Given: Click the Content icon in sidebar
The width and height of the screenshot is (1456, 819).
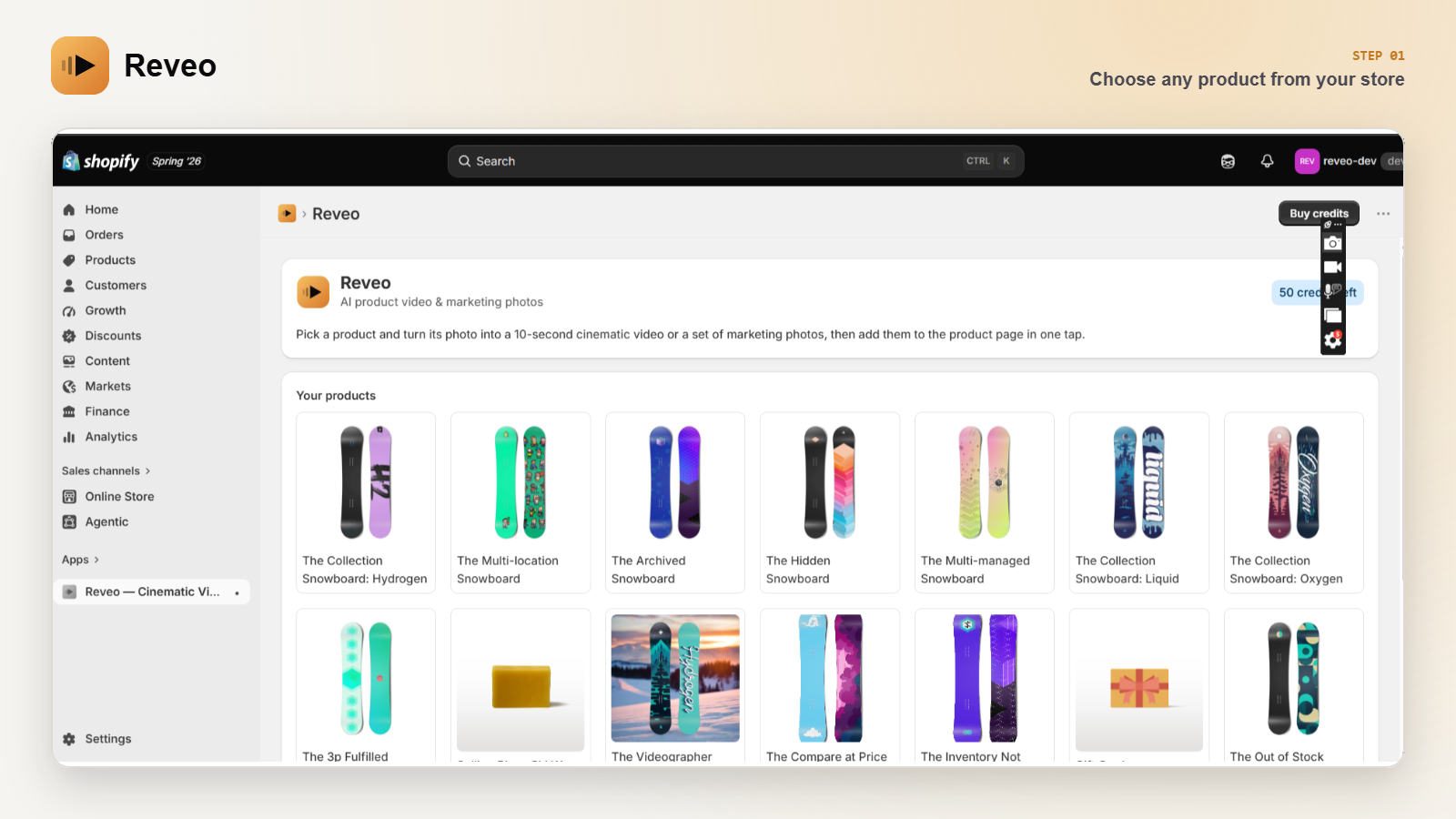Looking at the screenshot, I should point(69,361).
